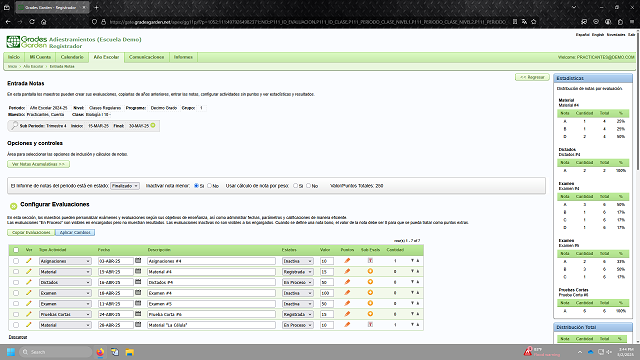The height and width of the screenshot is (360, 640).
Task: Click the Regresar button
Action: click(532, 77)
